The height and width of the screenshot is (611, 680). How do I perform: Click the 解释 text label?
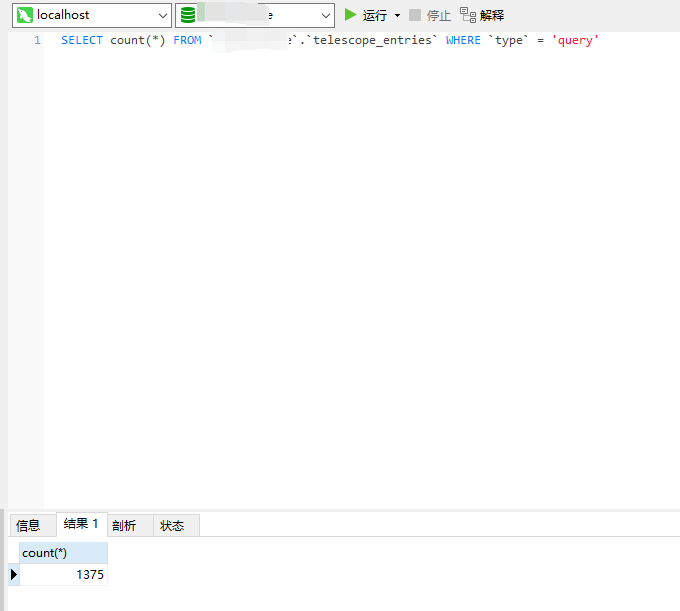coord(492,16)
